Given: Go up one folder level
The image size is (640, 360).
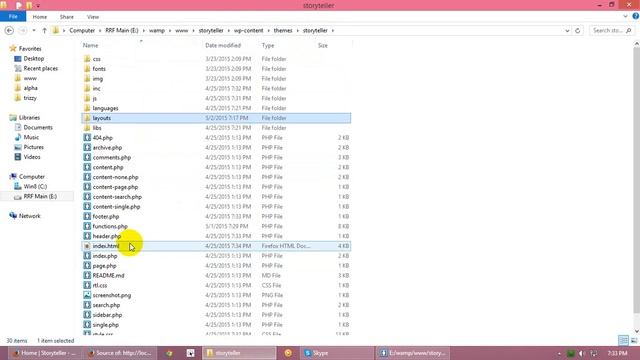Looking at the screenshot, I should 44,31.
